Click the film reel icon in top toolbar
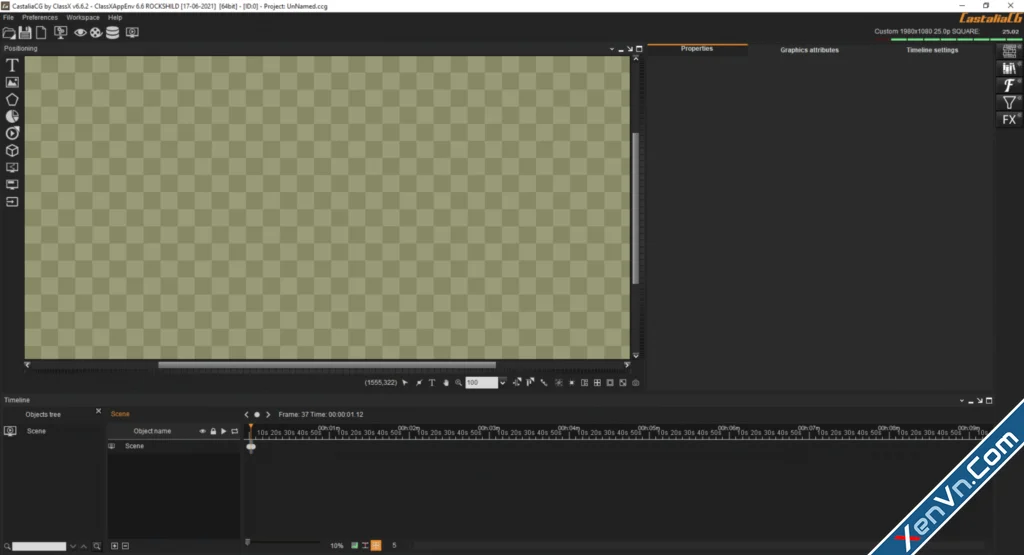 point(96,32)
